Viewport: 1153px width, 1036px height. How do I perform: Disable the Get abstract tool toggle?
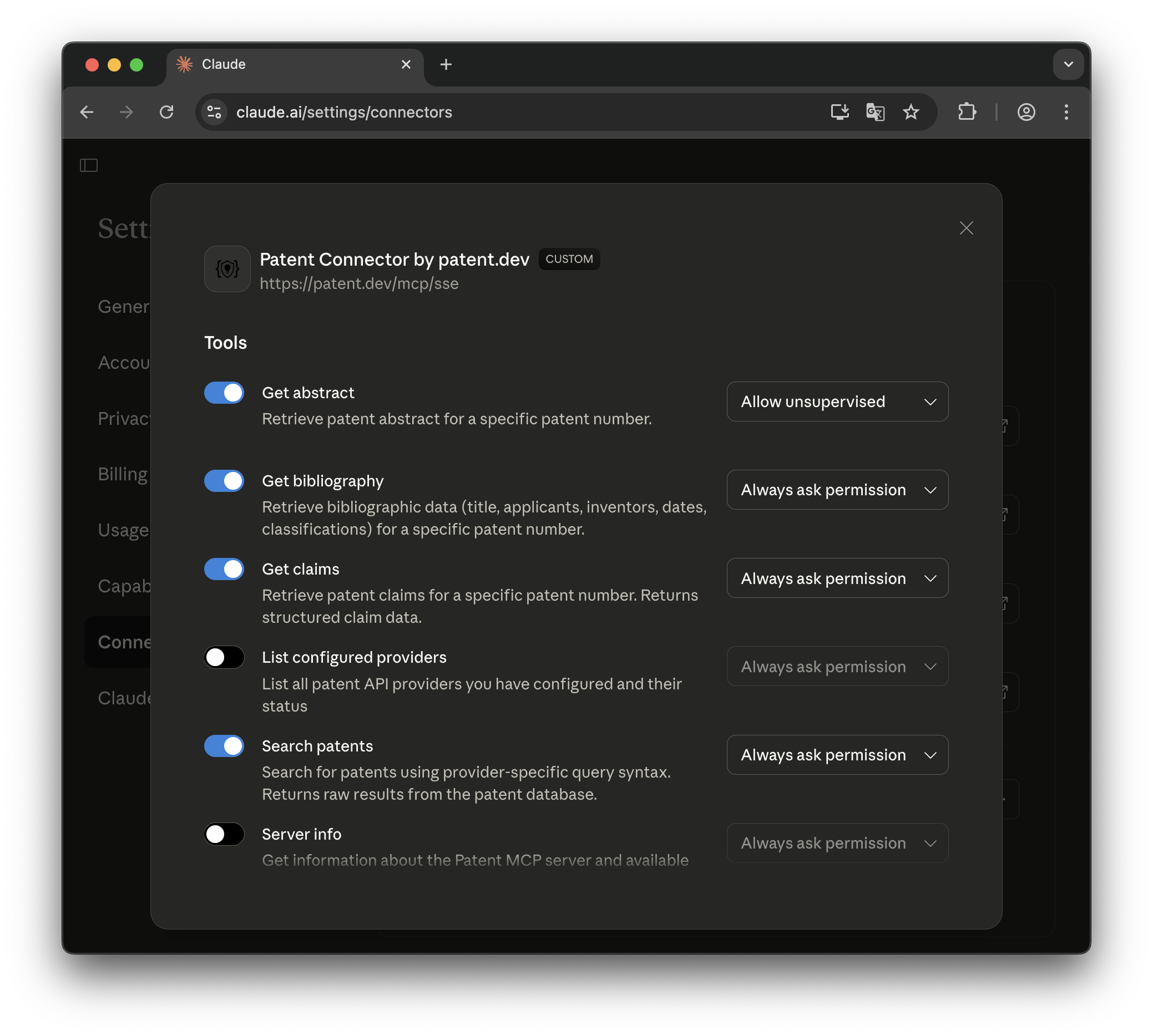click(x=224, y=393)
